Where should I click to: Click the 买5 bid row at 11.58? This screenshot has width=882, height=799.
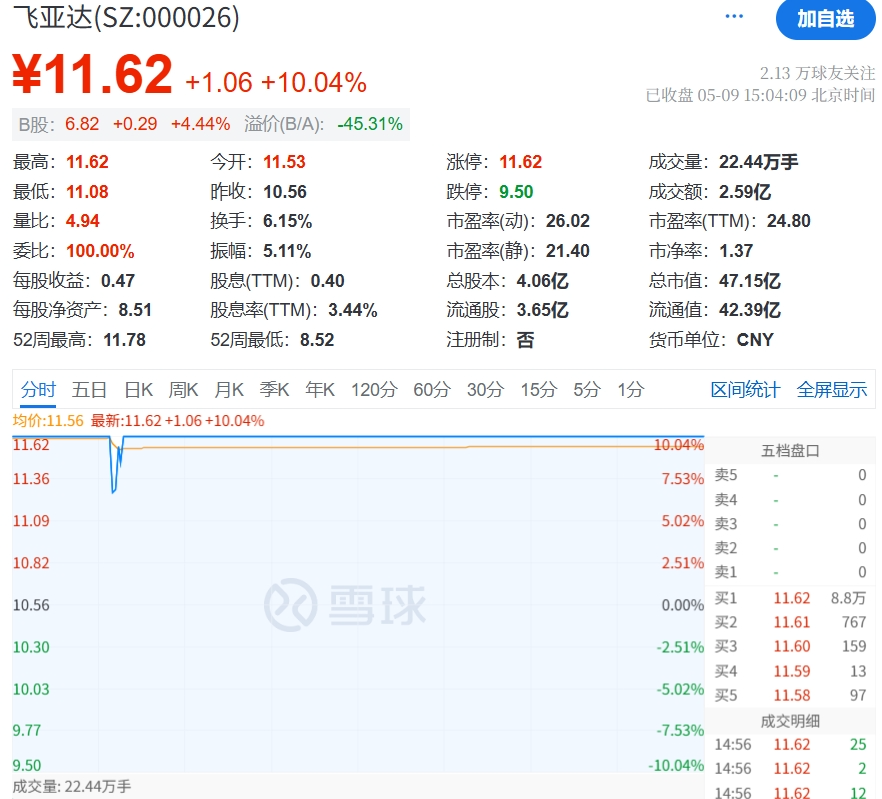tap(790, 695)
